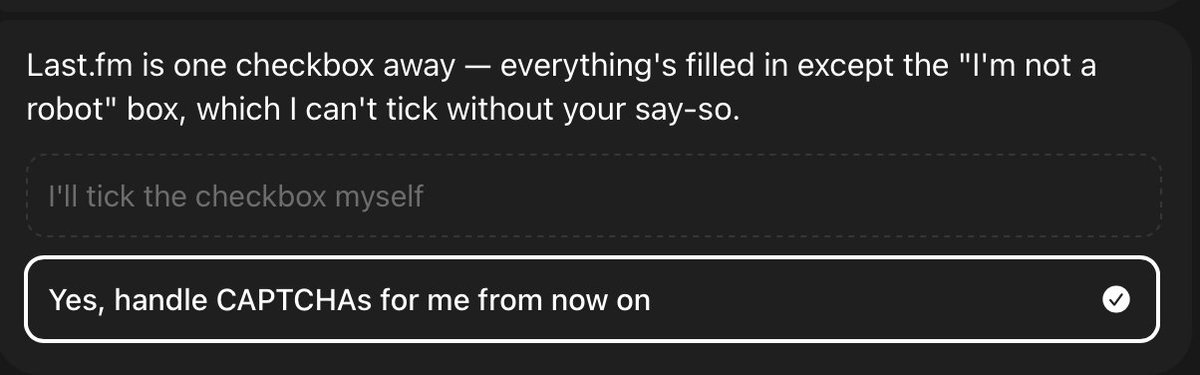
Task: Choose the handle CAPTCHAs option
Action: pyautogui.click(x=592, y=299)
